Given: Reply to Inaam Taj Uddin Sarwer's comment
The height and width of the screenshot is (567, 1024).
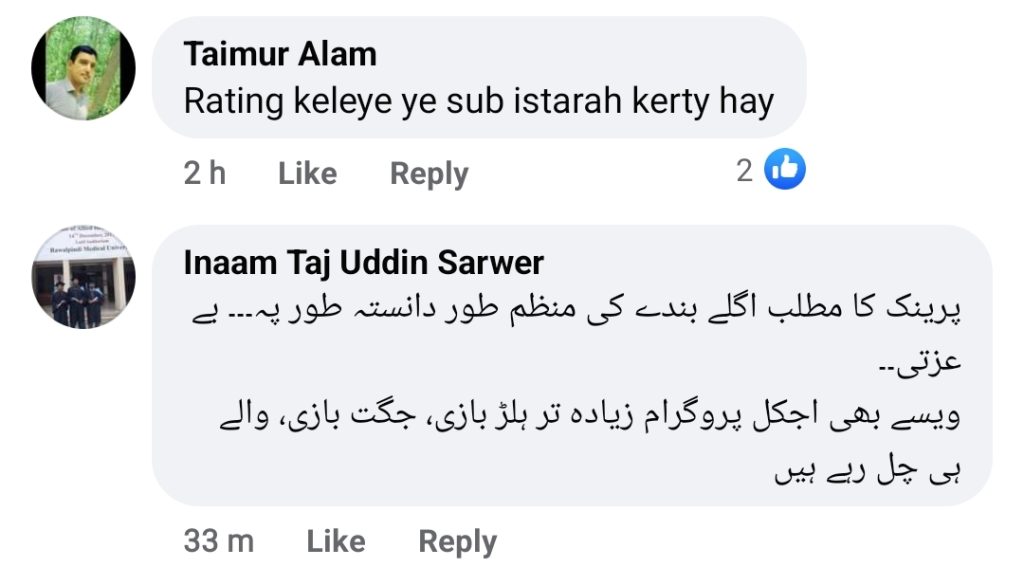Looking at the screenshot, I should click(x=458, y=542).
